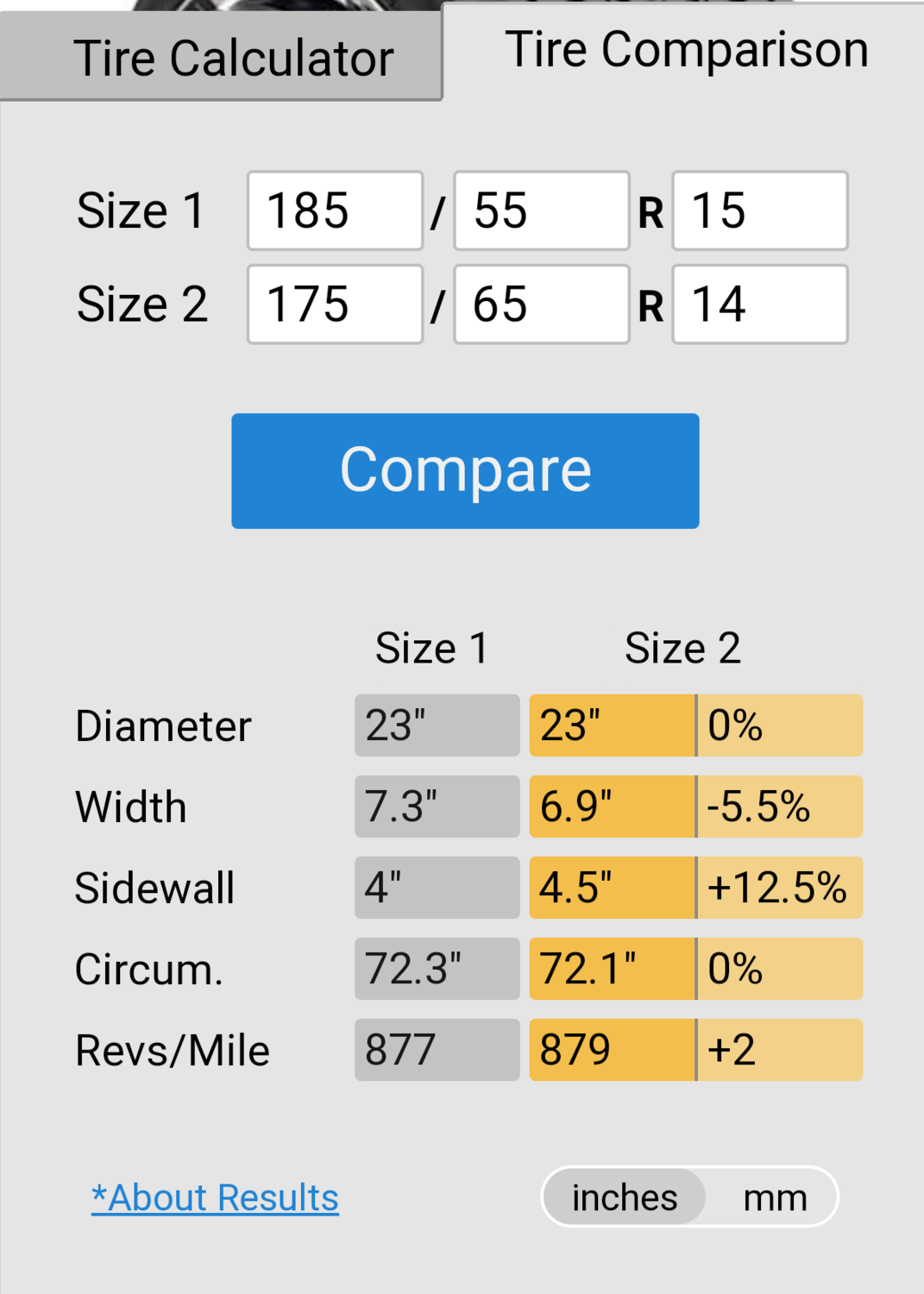Switch to the Tire Calculator tab

(221, 57)
